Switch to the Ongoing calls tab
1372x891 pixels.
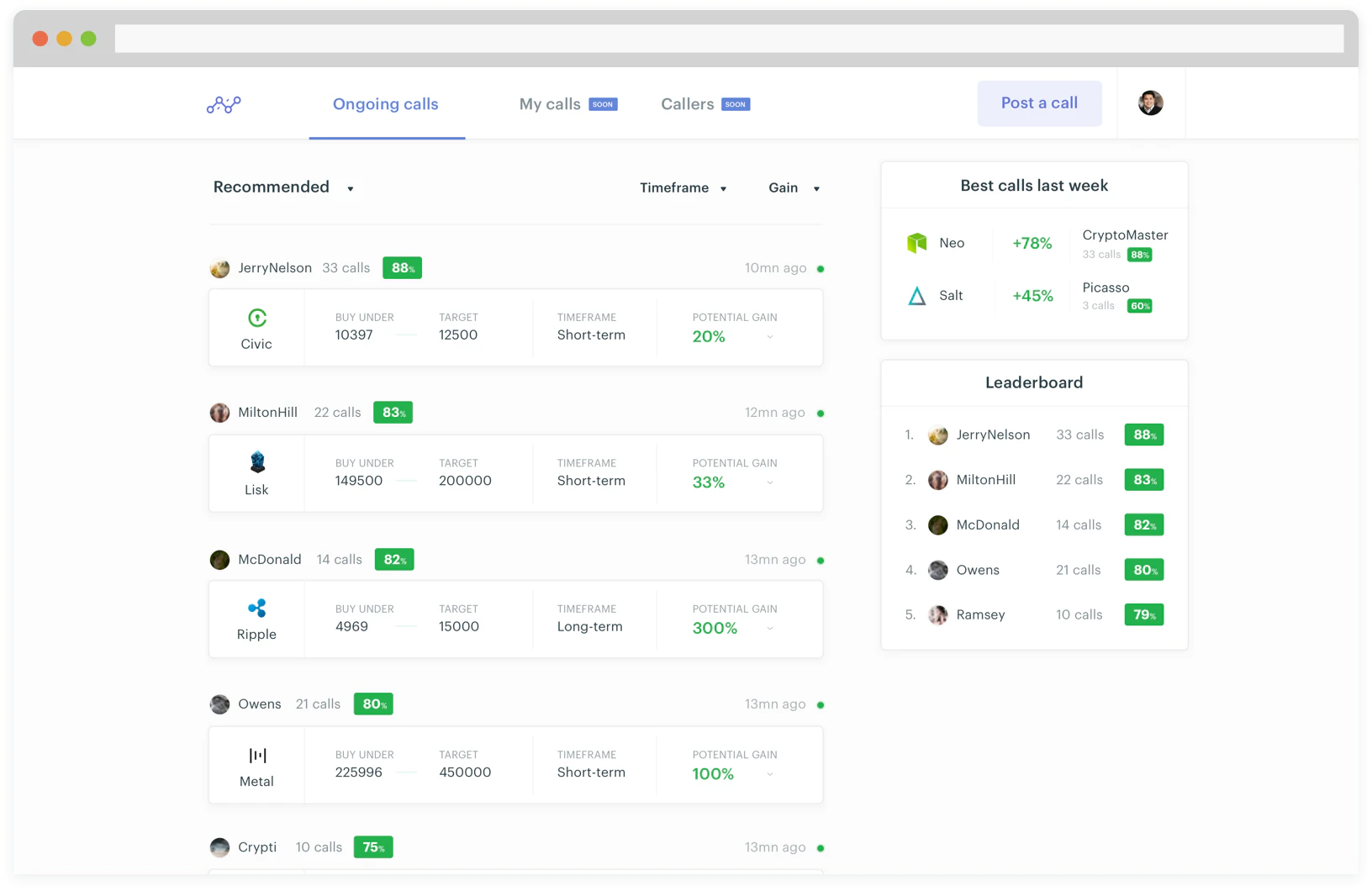(386, 104)
